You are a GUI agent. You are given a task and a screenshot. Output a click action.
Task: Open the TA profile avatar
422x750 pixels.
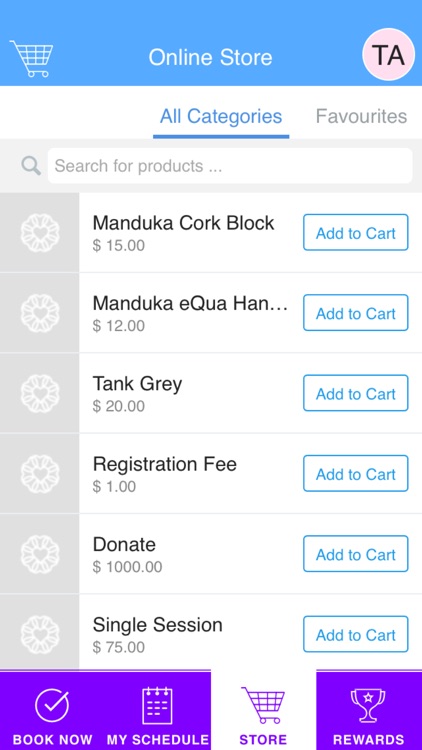(x=389, y=55)
